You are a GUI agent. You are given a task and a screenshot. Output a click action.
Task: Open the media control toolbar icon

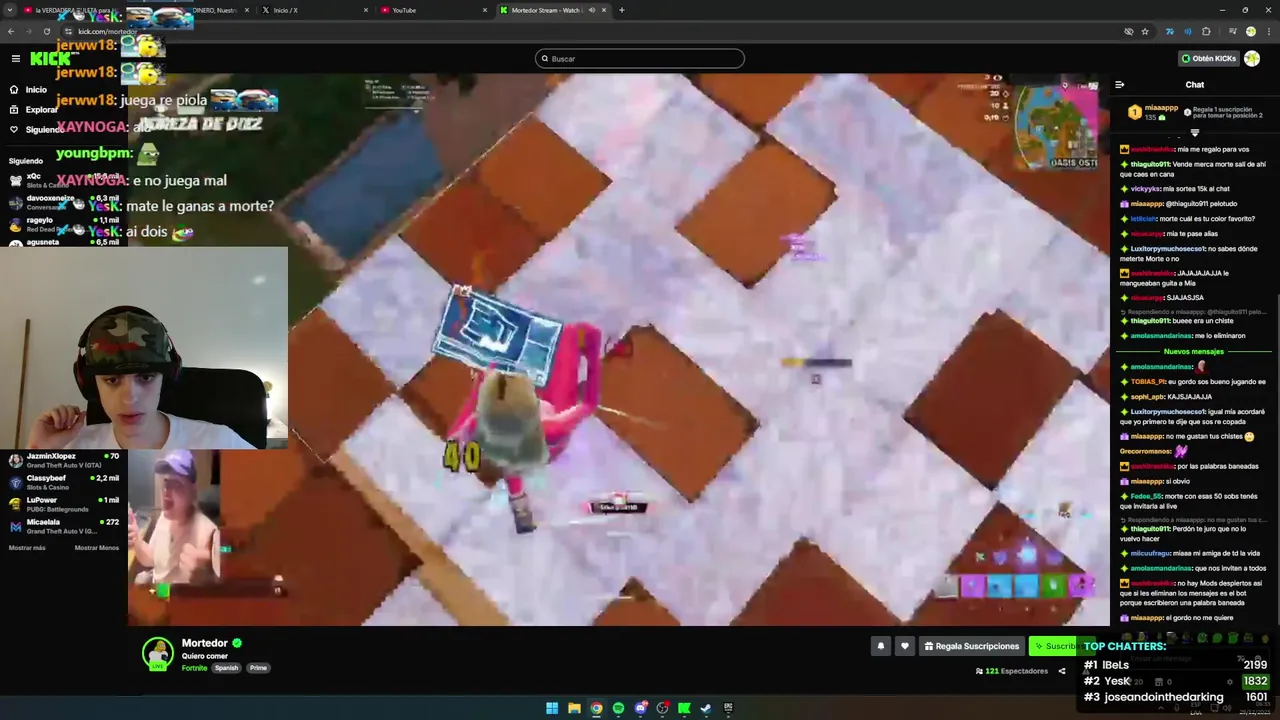(1232, 31)
